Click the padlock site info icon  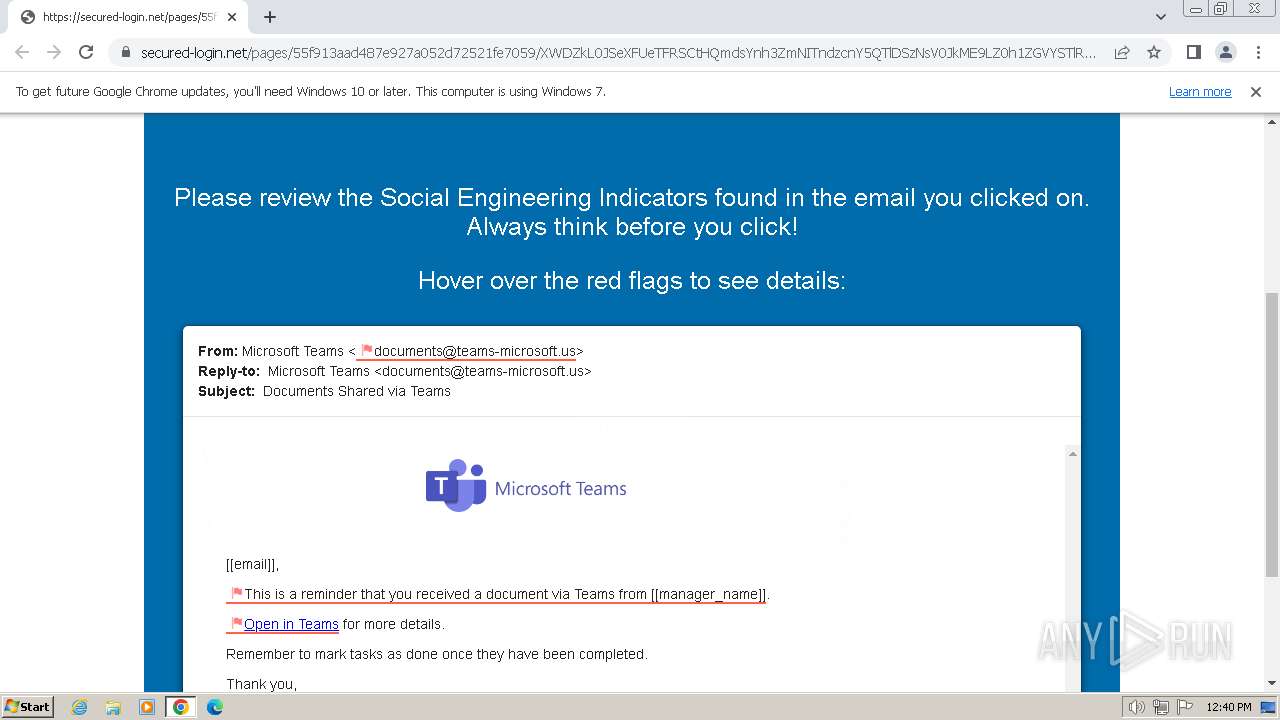126,52
